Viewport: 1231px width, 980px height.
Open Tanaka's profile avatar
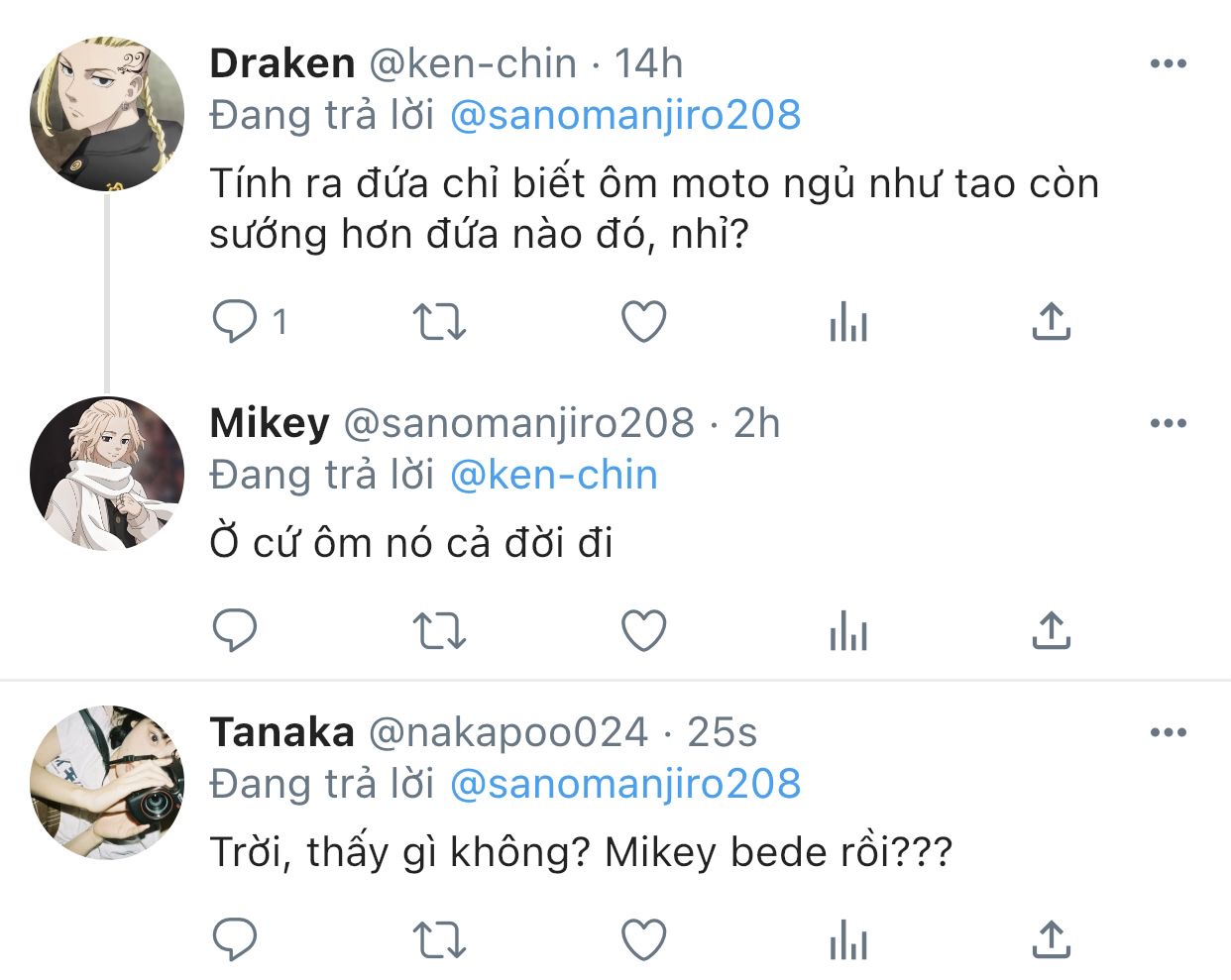click(107, 782)
